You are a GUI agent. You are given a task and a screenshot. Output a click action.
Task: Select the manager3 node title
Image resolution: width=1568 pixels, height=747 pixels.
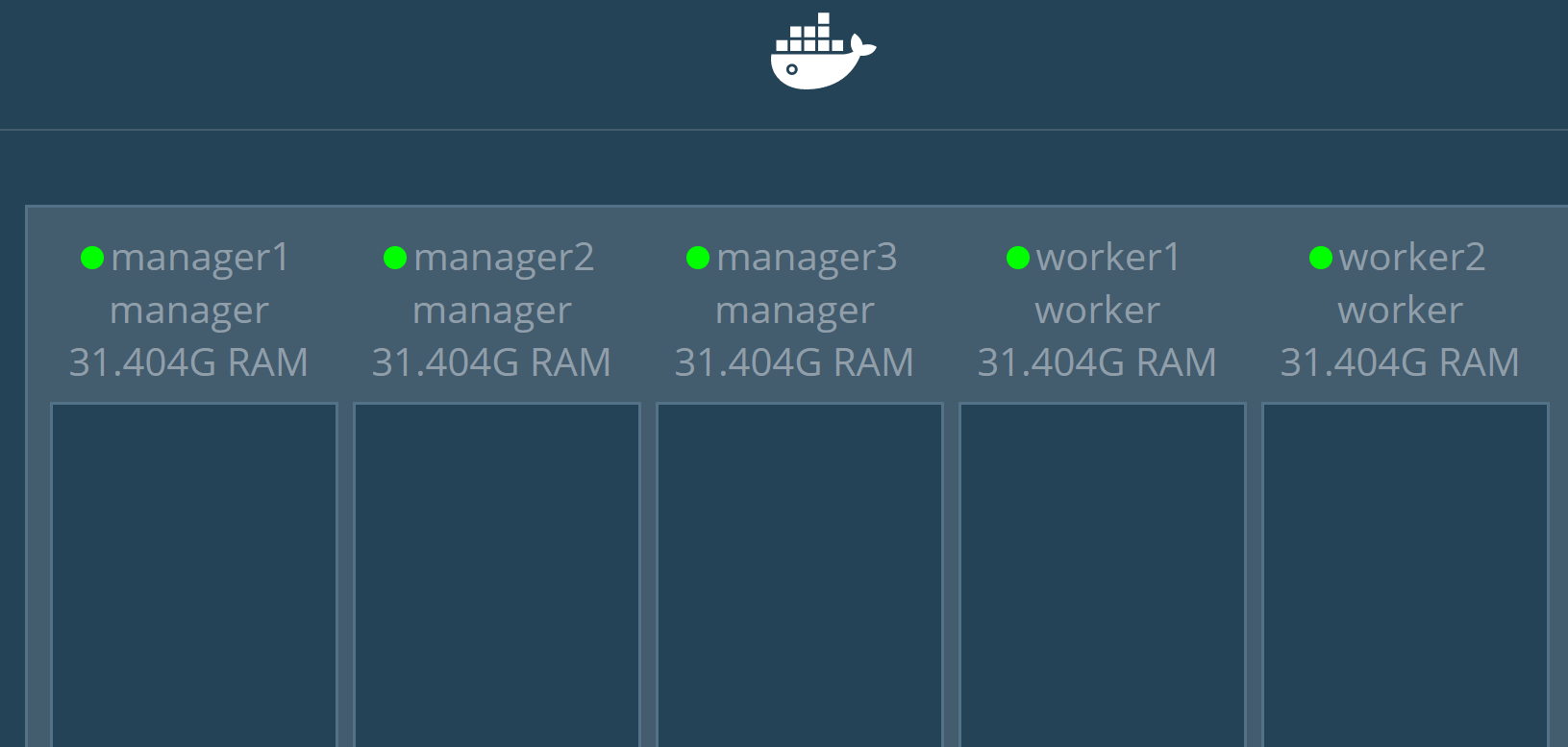pos(807,258)
